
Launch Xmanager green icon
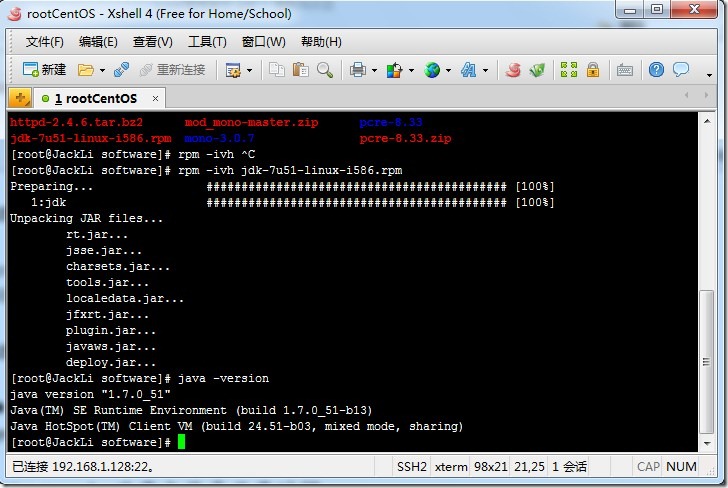pos(537,70)
